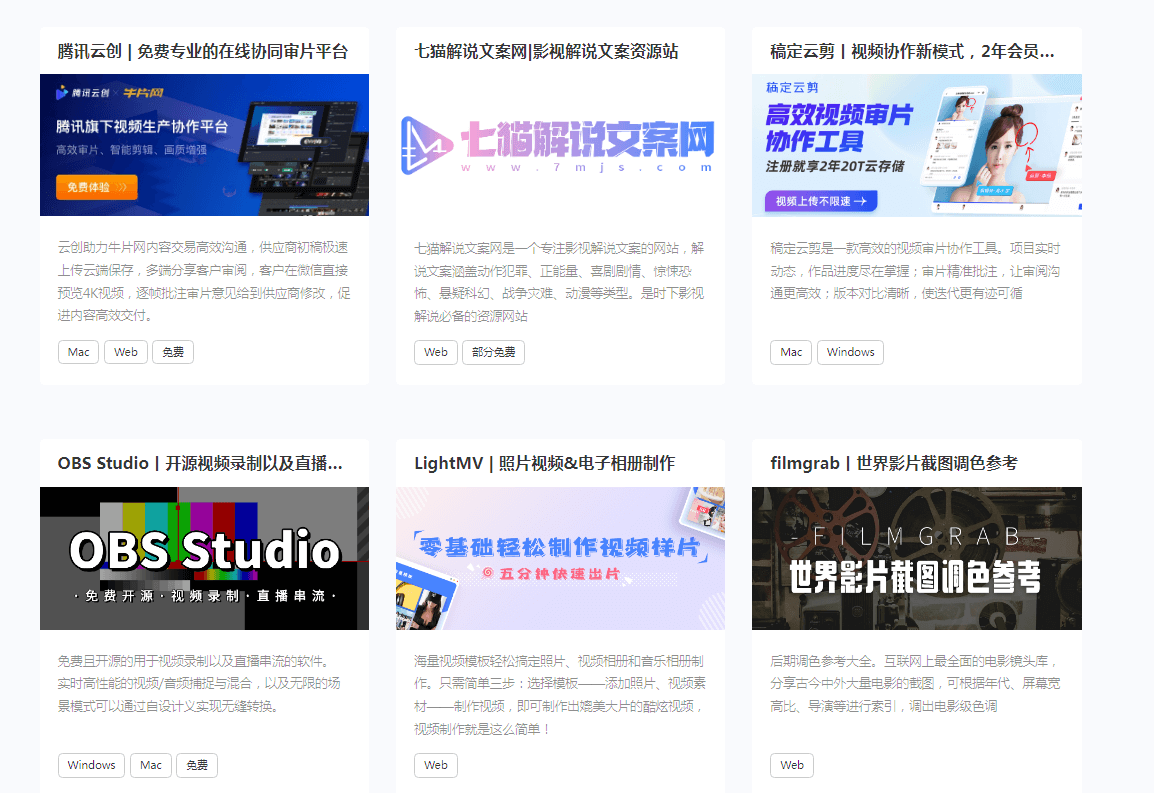1154x793 pixels.
Task: Click the Web tag on 七猫解说文案网 card
Action: (x=435, y=352)
